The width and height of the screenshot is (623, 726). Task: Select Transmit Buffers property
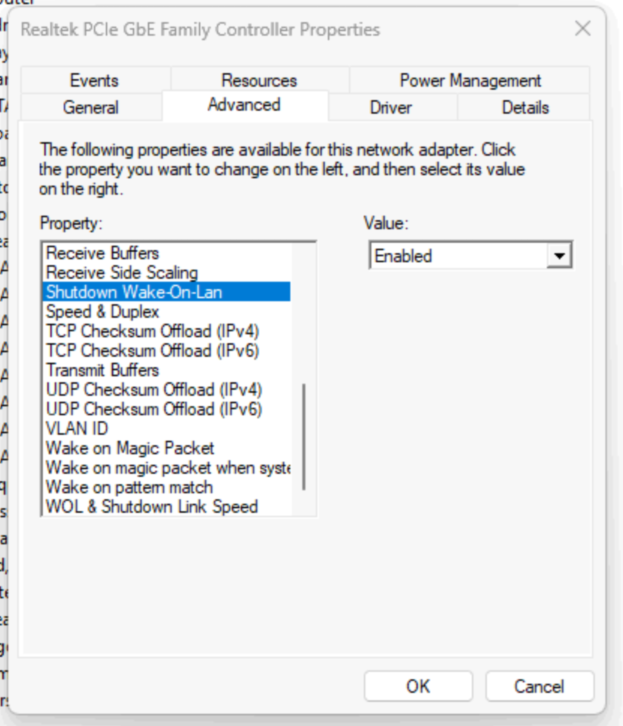tap(167, 370)
